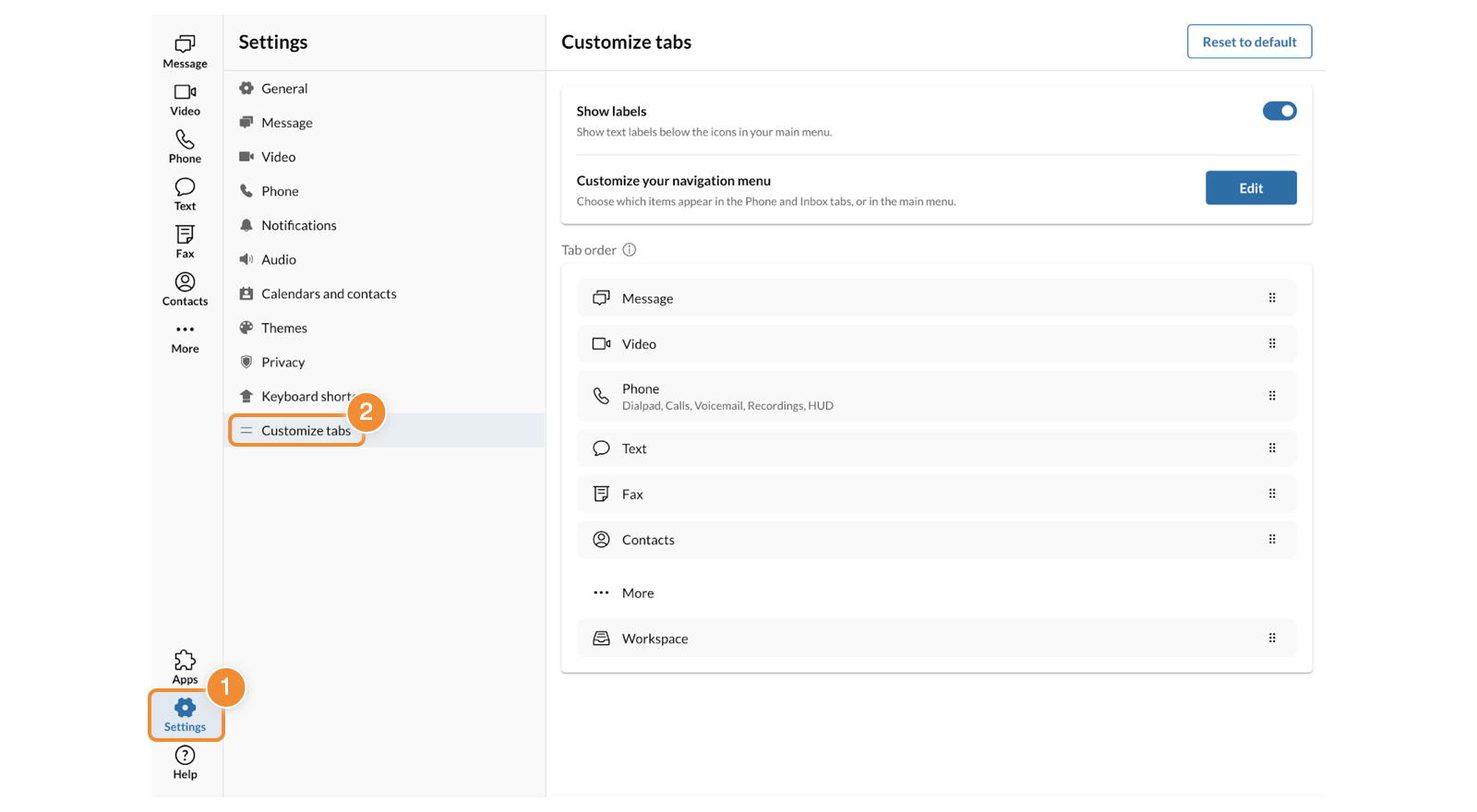This screenshot has width=1477, height=812.
Task: Click the Tab order info icon
Action: [630, 250]
